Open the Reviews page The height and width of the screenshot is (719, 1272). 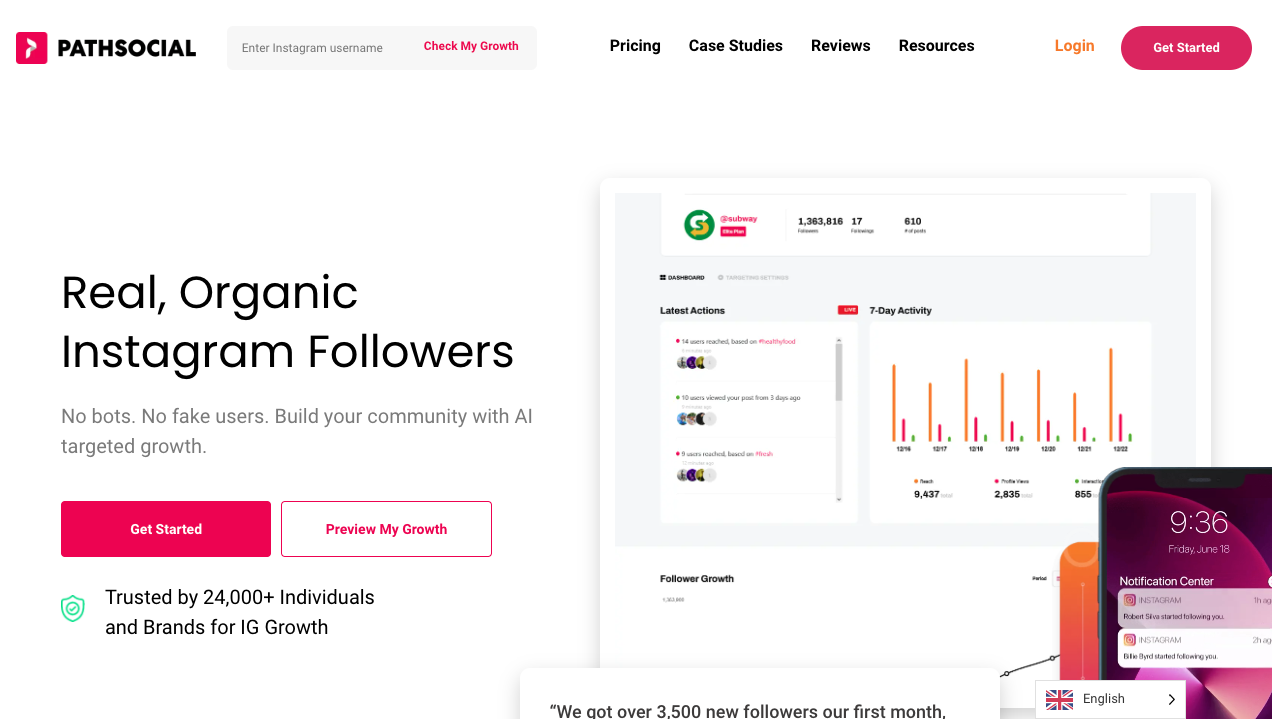(x=841, y=46)
